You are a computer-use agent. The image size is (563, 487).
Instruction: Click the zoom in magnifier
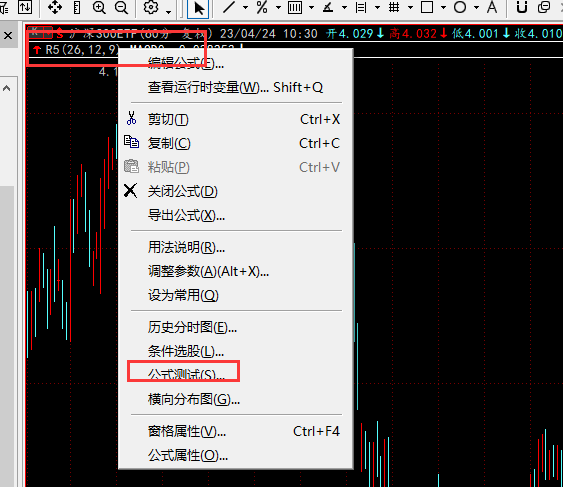click(x=99, y=7)
